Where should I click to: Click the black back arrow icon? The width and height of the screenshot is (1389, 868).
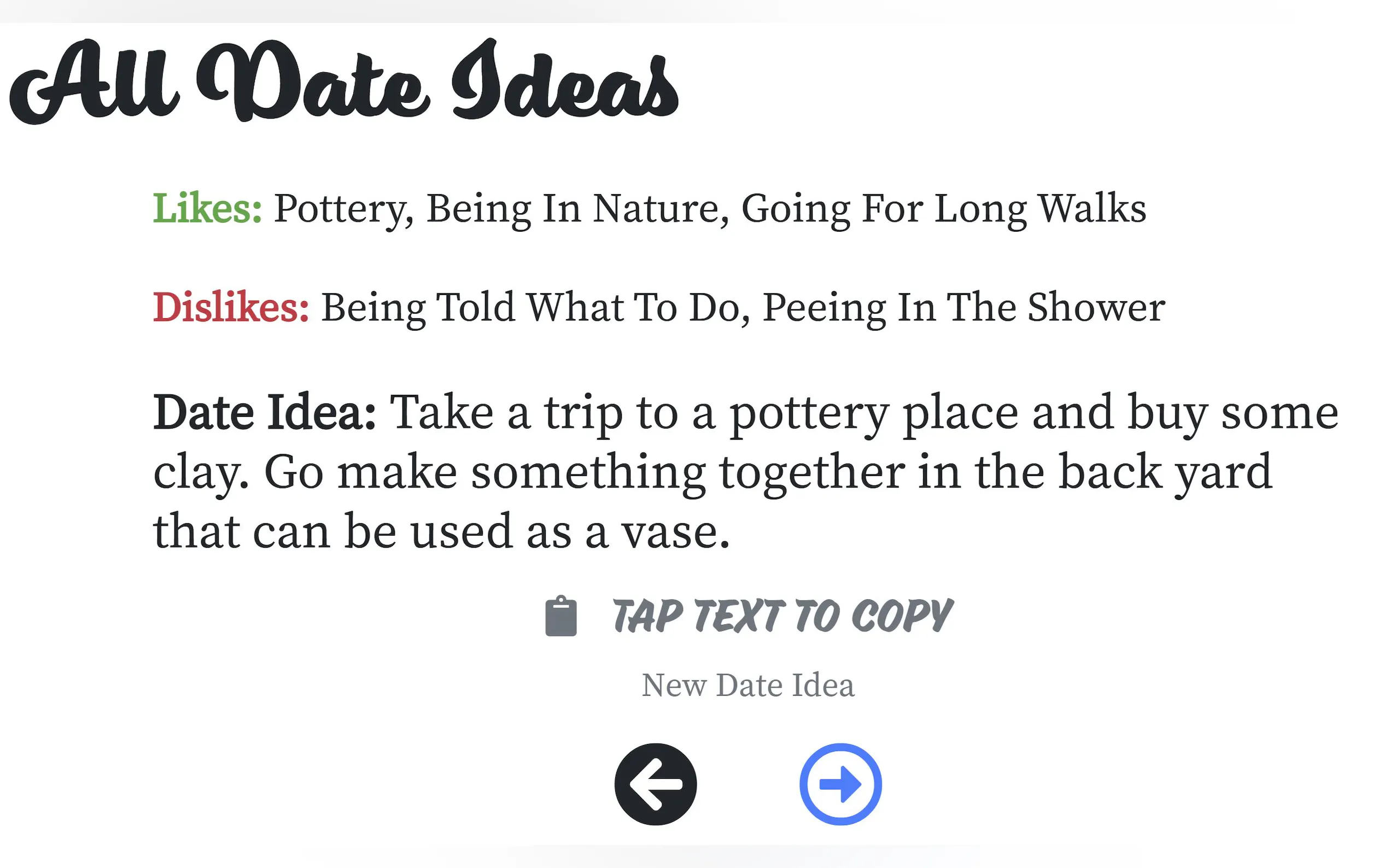(655, 784)
